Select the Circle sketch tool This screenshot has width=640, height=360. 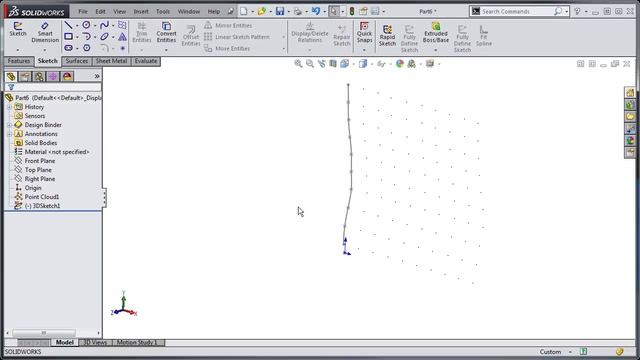click(x=86, y=25)
